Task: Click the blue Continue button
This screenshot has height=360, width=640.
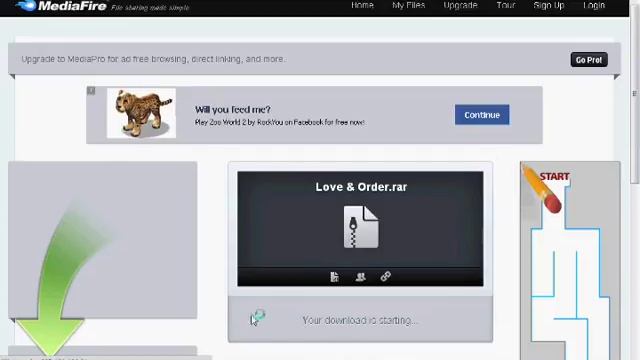Action: pyautogui.click(x=482, y=115)
